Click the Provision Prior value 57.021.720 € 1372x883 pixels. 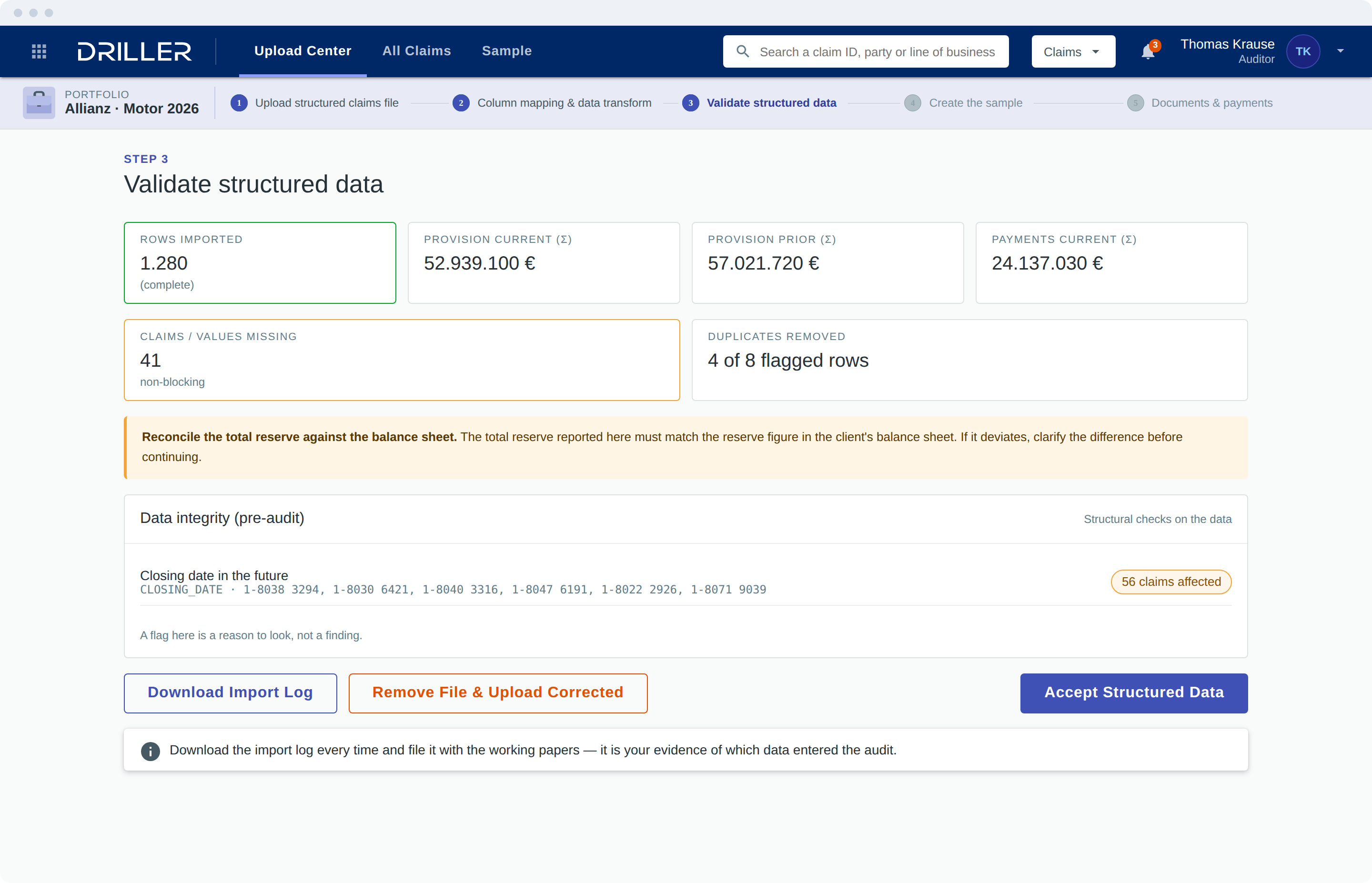tap(763, 263)
